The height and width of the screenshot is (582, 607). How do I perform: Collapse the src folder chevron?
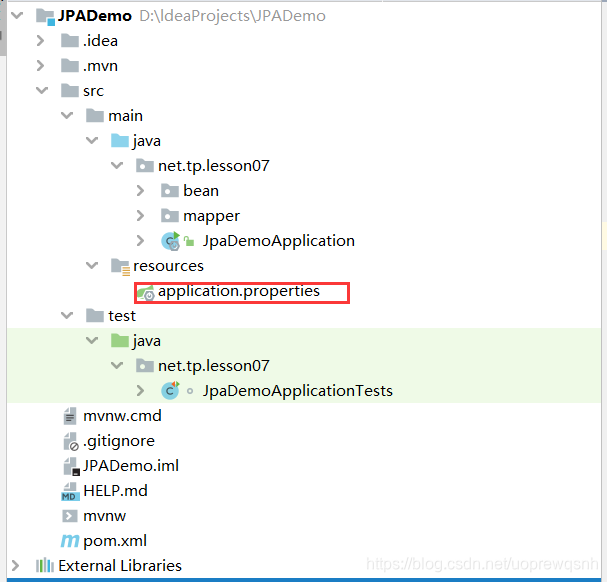pos(42,91)
